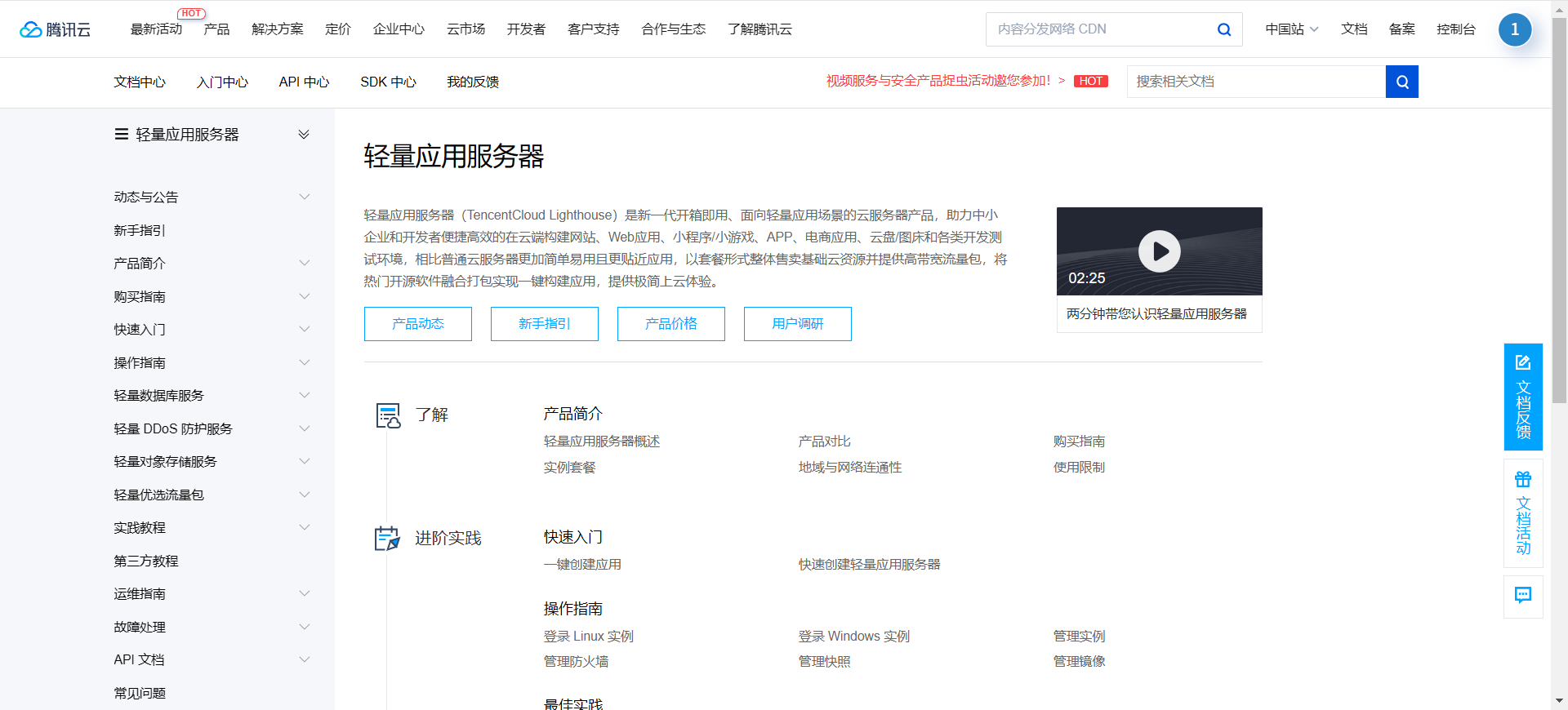
Task: Click the user avatar badge
Action: tap(1514, 29)
